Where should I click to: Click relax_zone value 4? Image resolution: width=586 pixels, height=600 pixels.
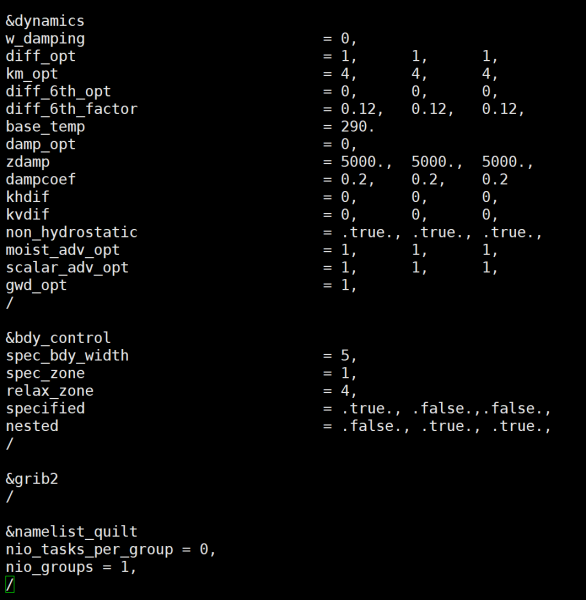tap(345, 391)
